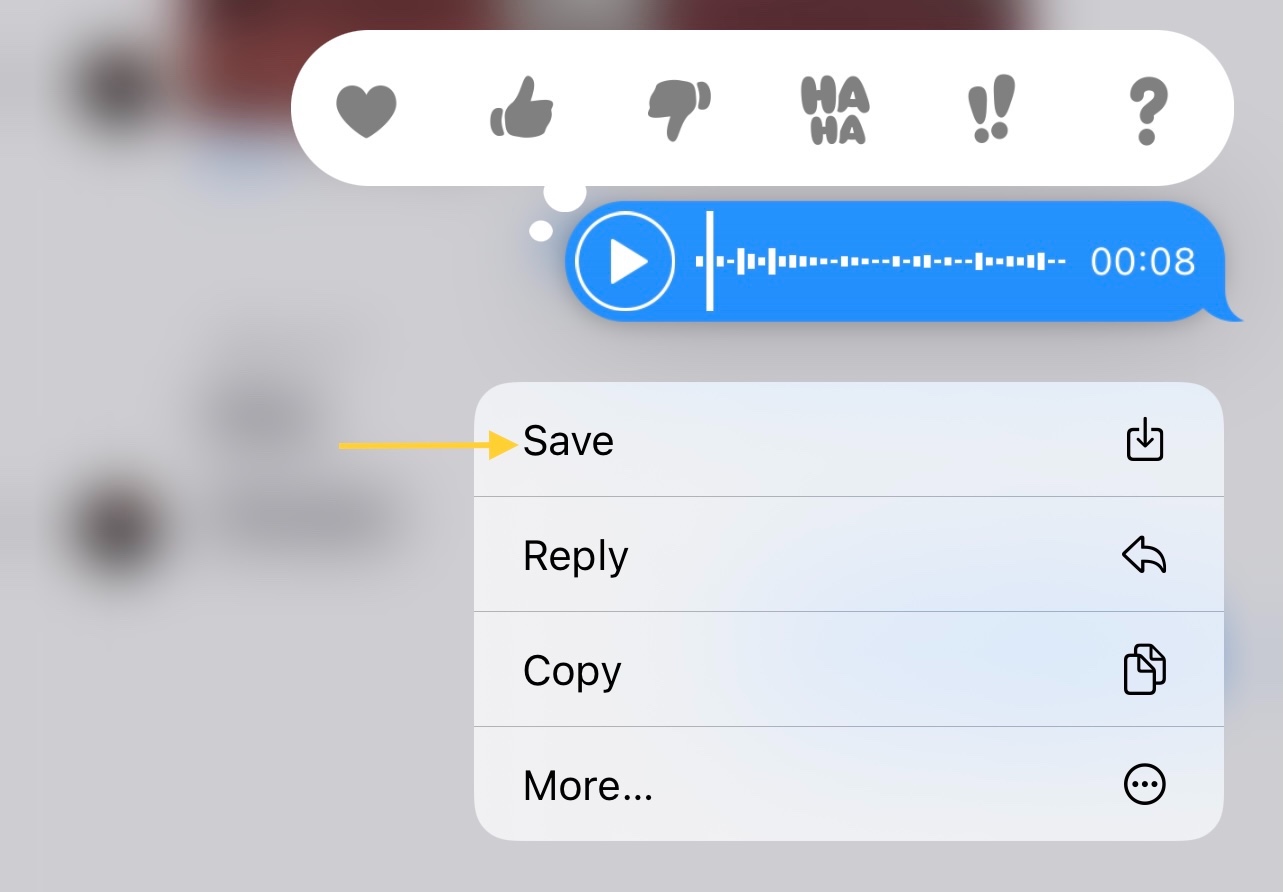Pick the question mark tapback
Image resolution: width=1283 pixels, height=892 pixels.
point(1146,110)
